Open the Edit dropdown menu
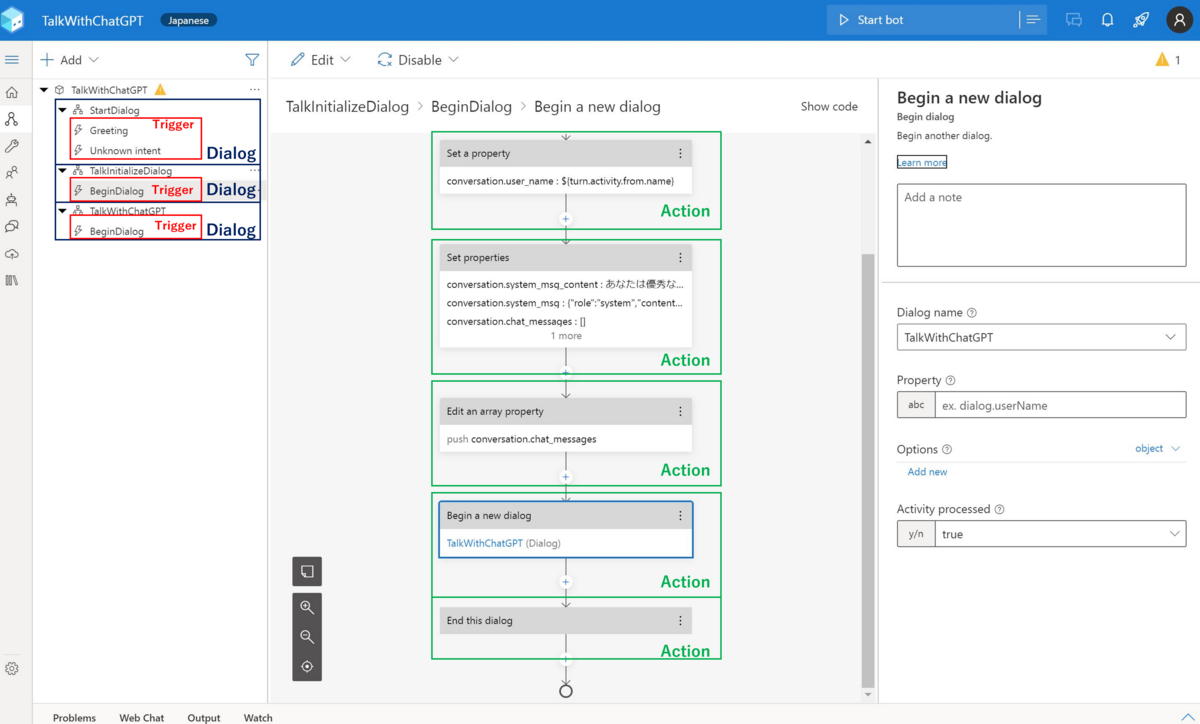Image resolution: width=1200 pixels, height=724 pixels. pyautogui.click(x=321, y=60)
